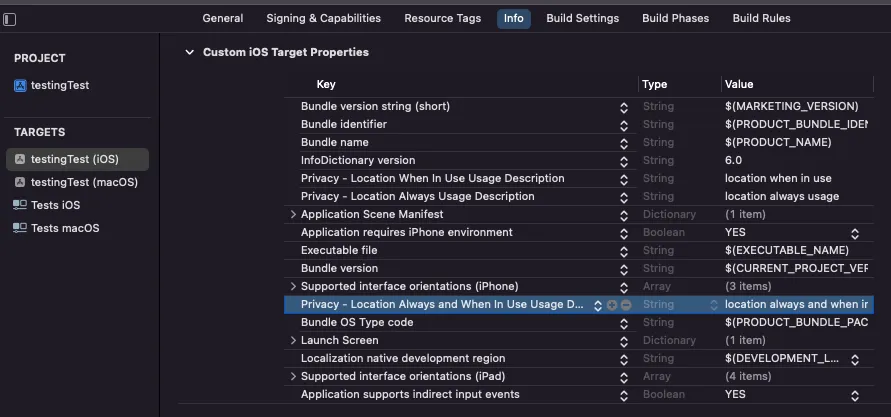891x417 pixels.
Task: Toggle the sidebar panel icon at top left
Action: [x=10, y=19]
